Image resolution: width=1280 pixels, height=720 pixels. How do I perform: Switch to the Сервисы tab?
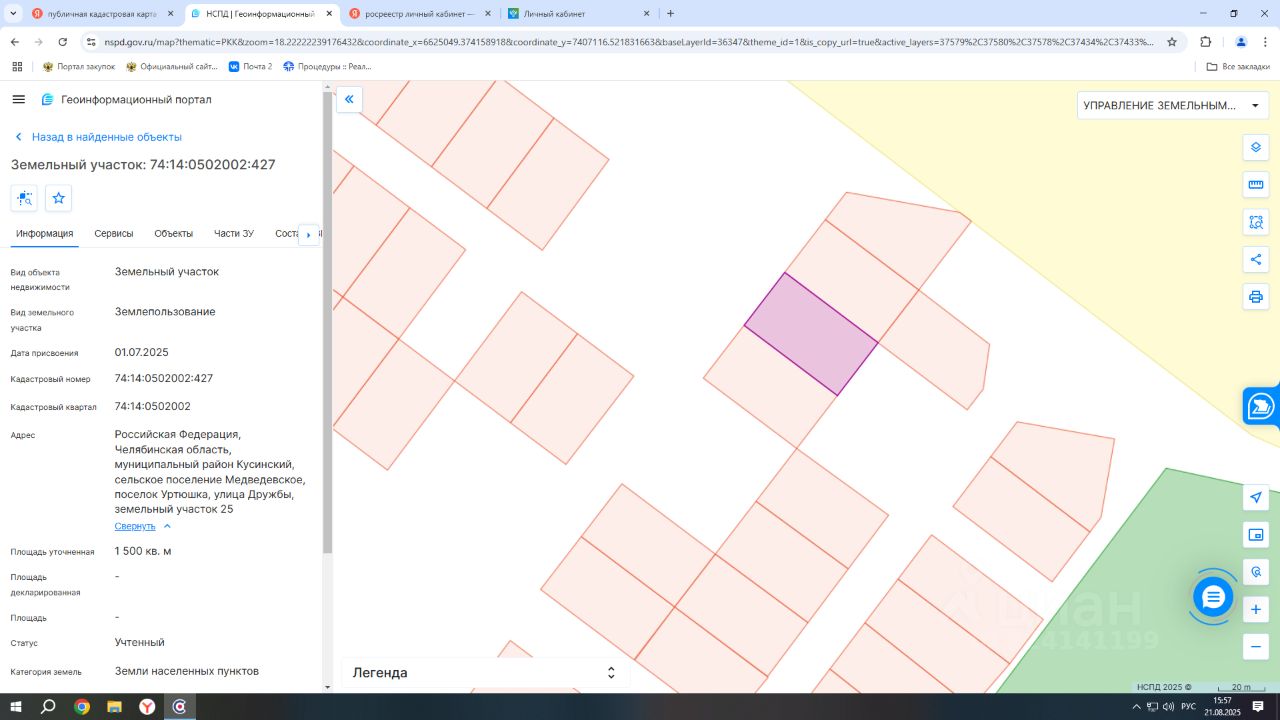(x=114, y=234)
